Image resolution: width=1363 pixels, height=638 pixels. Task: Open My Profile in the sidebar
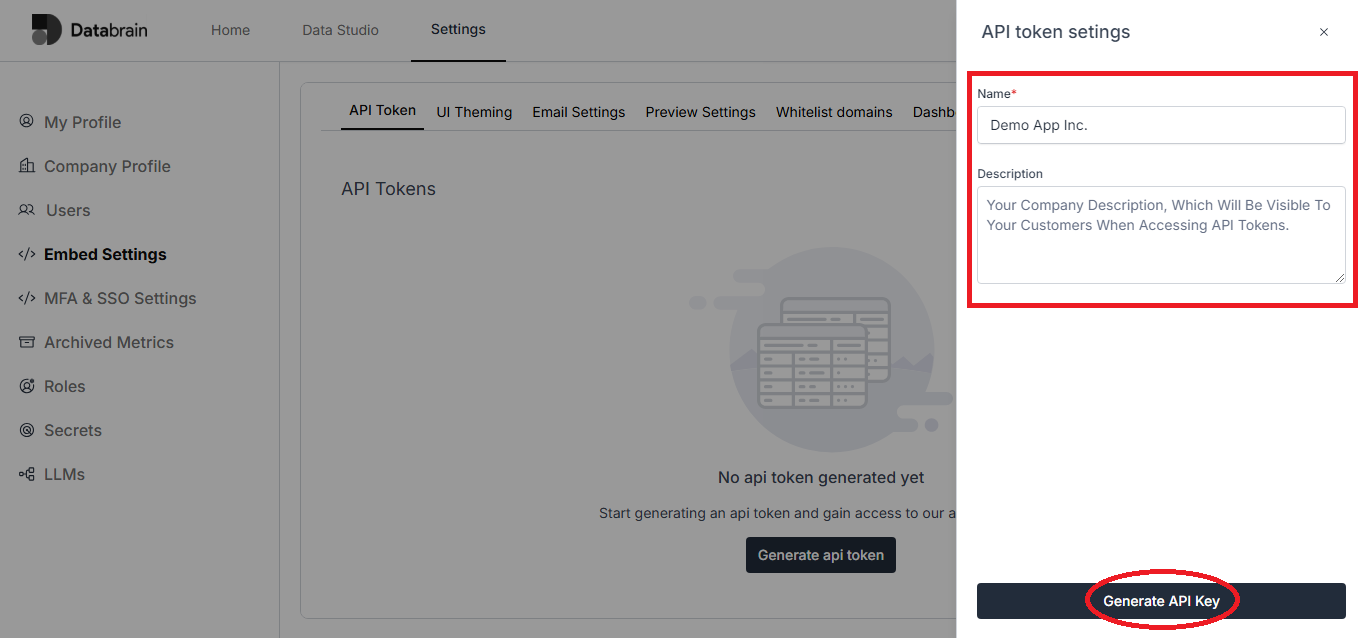(x=82, y=122)
